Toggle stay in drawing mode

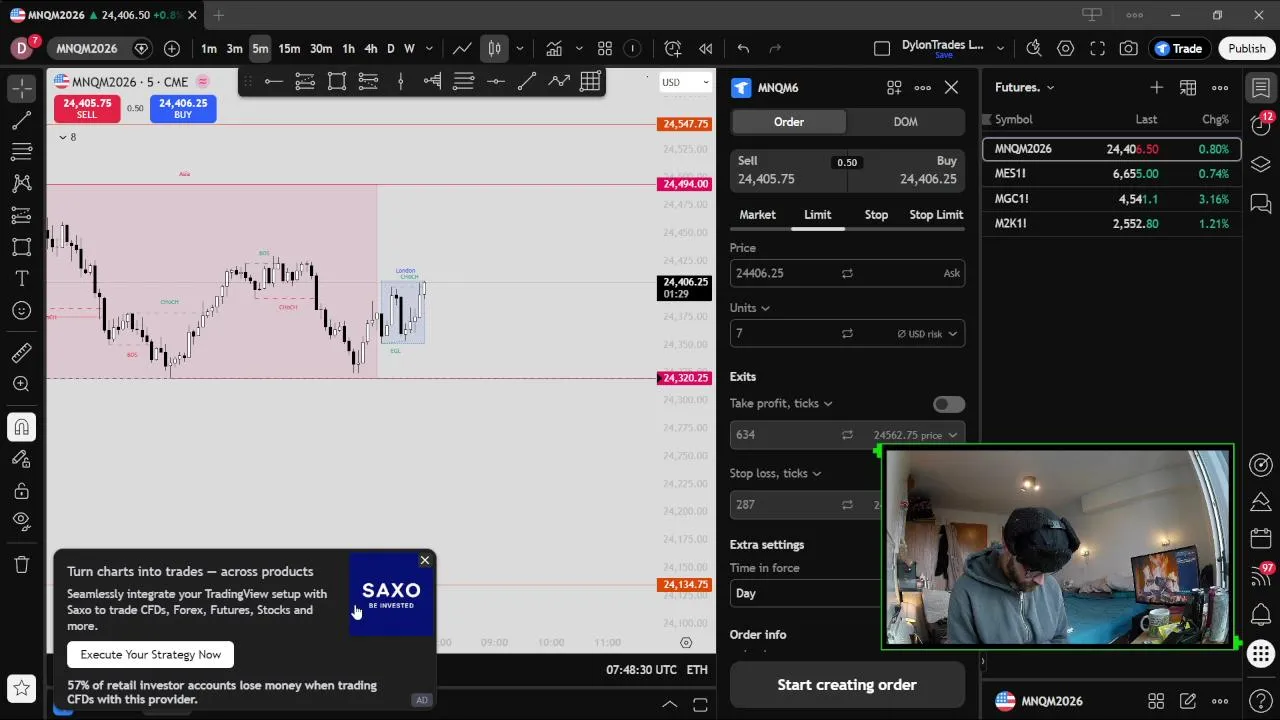point(21,459)
